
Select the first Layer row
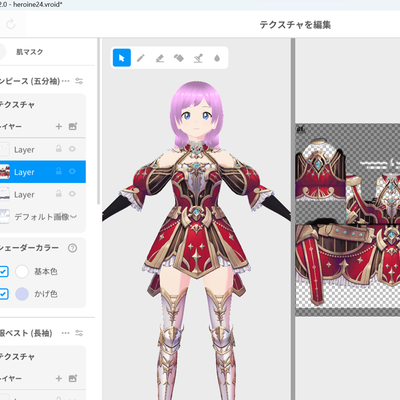43,149
